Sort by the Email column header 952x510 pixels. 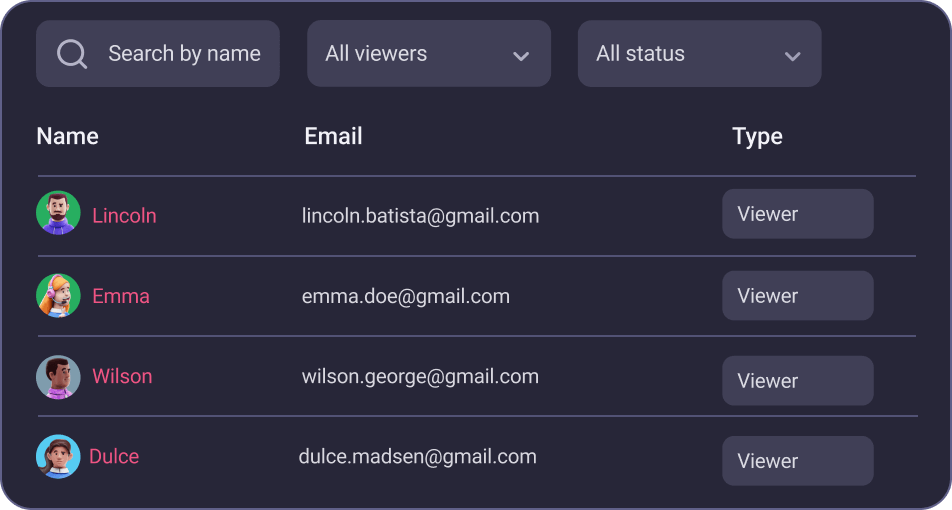click(x=333, y=136)
